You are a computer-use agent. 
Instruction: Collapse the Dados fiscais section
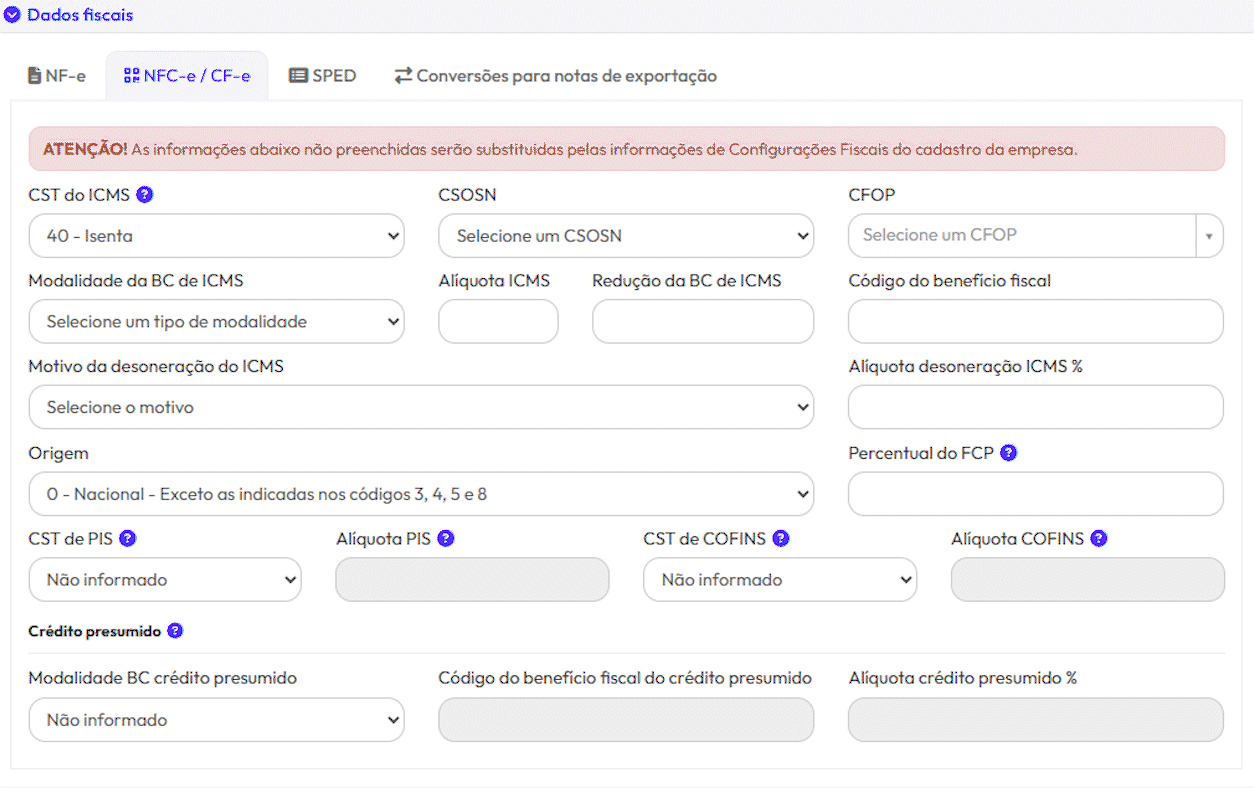pyautogui.click(x=13, y=15)
